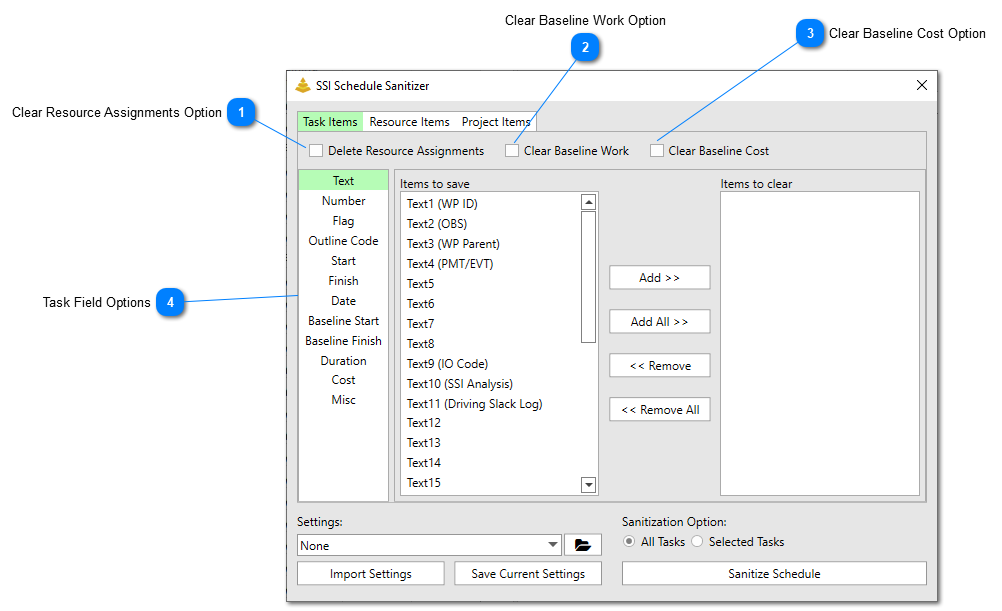Viewport: 1002px width, 611px height.
Task: Select Text15 in Items to save
Action: 424,483
